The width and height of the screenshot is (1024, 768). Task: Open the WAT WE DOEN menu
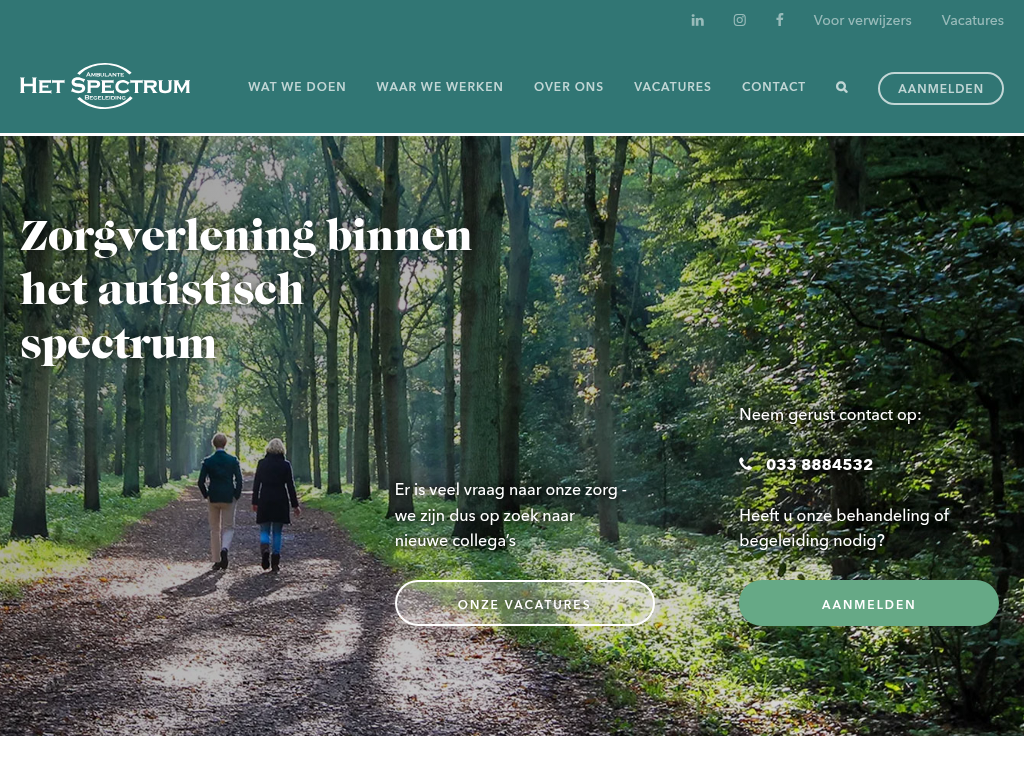point(297,87)
